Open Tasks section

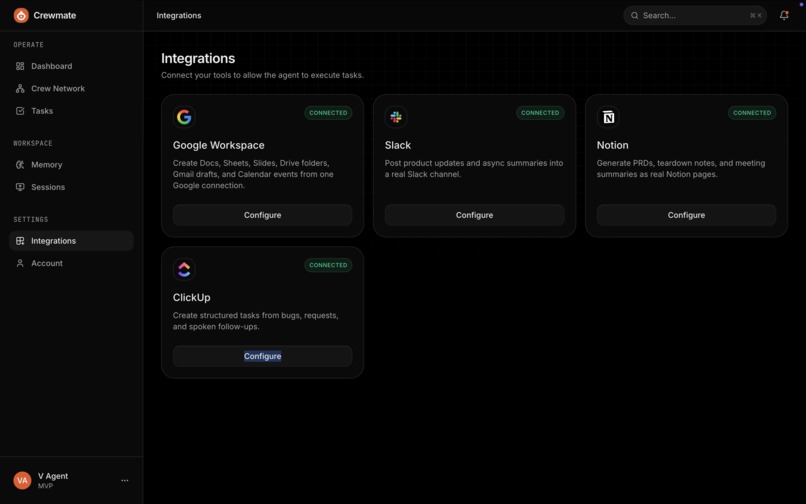click(x=71, y=111)
